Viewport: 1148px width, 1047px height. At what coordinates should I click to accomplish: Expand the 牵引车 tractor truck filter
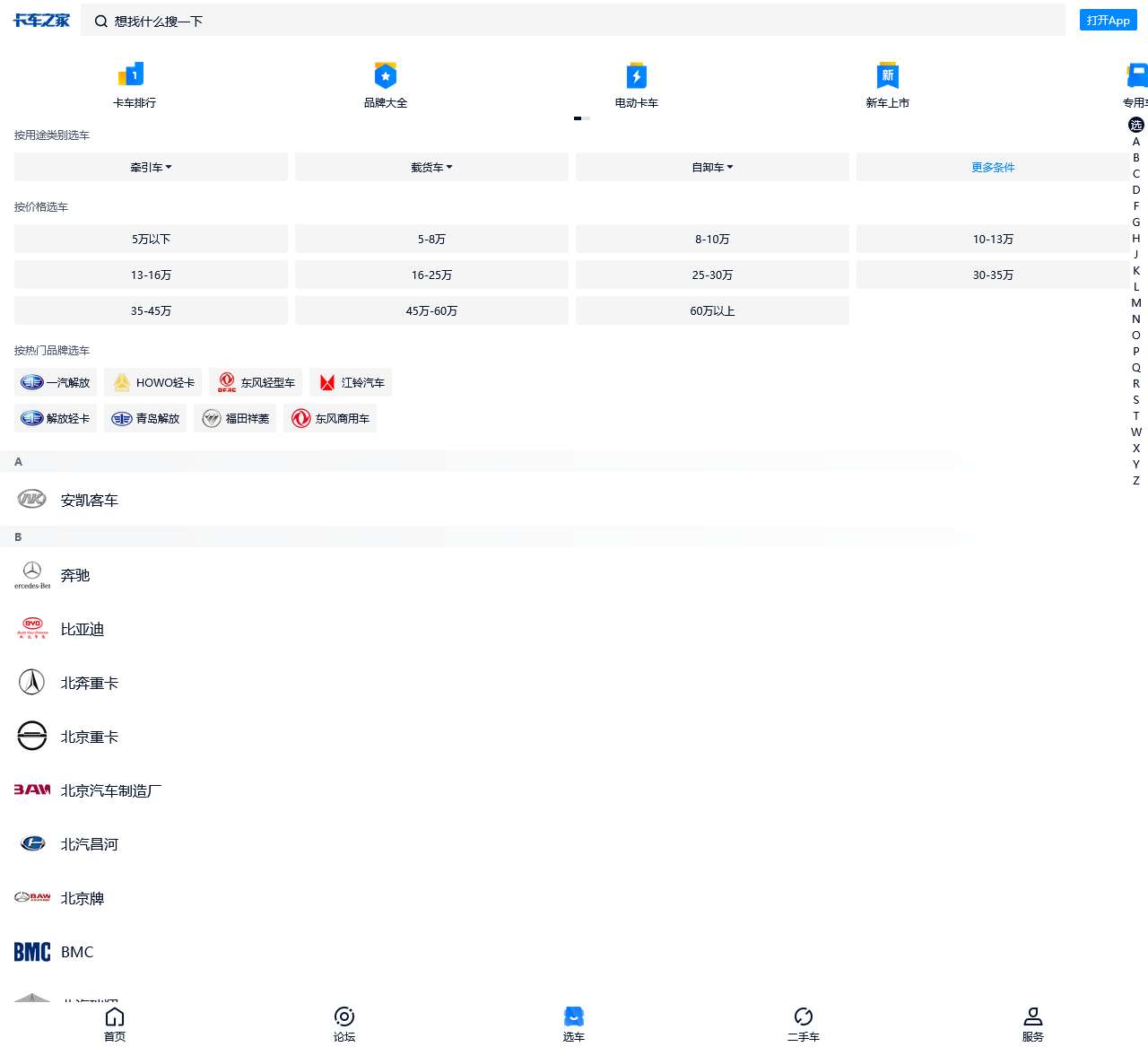pos(151,167)
